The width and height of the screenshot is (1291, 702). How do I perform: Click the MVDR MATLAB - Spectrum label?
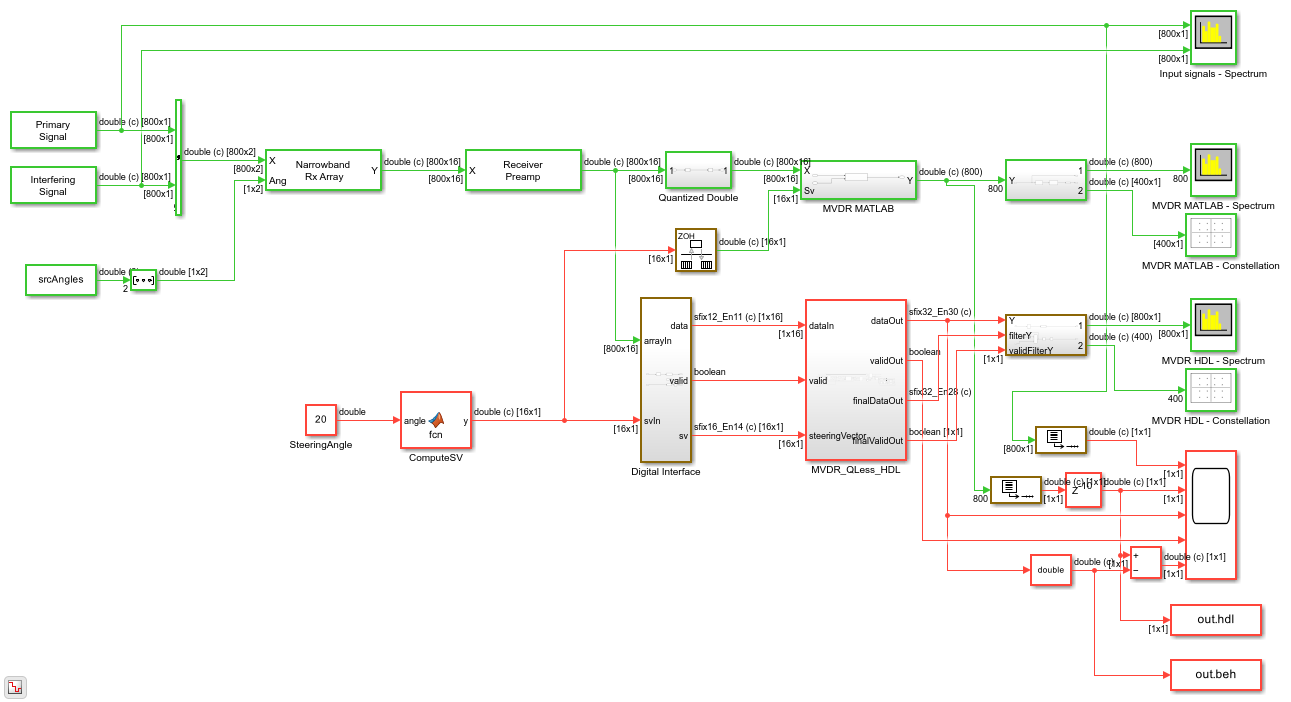tap(1213, 205)
